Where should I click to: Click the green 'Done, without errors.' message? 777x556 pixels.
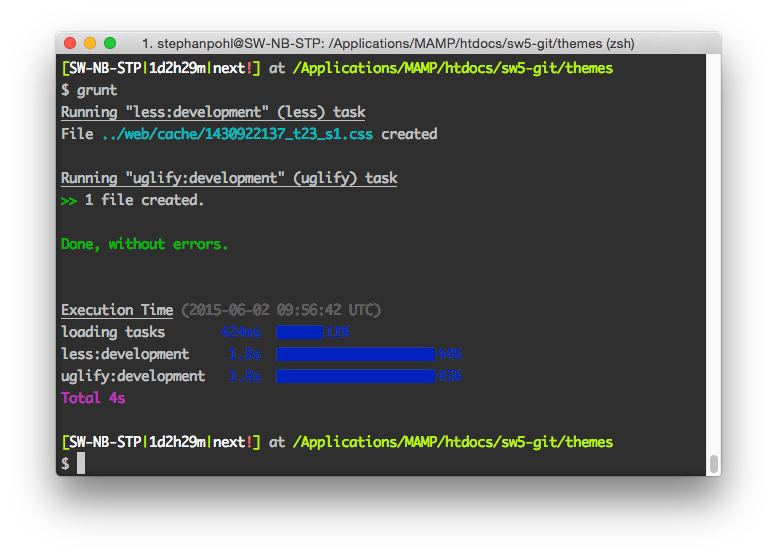pyautogui.click(x=144, y=244)
